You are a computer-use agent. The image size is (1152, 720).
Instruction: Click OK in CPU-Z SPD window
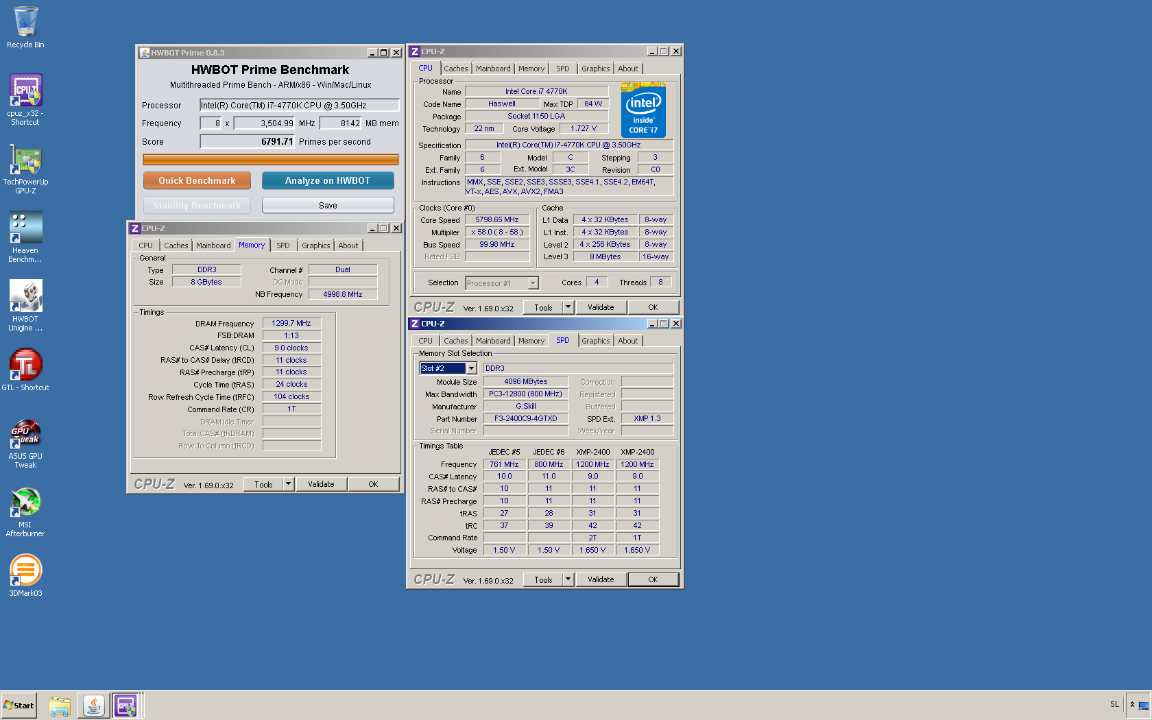pos(653,580)
